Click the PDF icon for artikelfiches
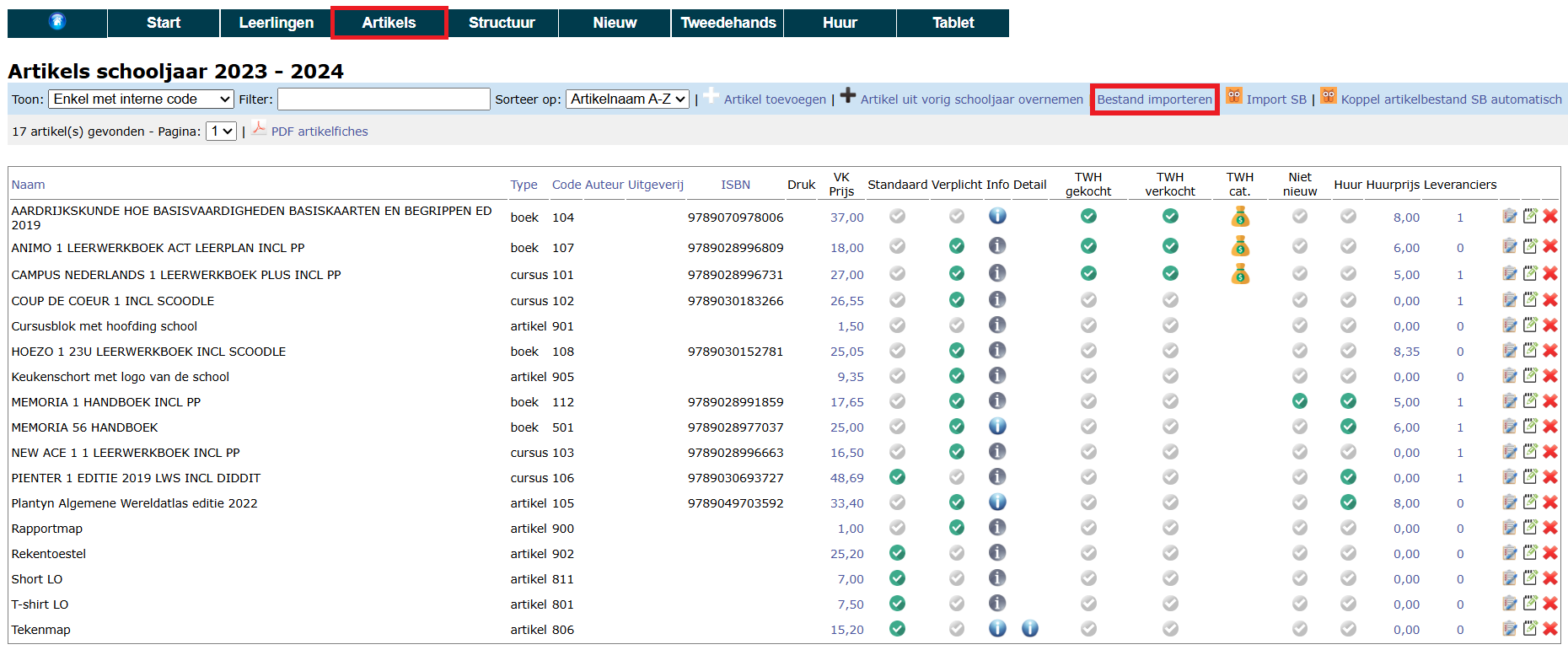Image resolution: width=1568 pixels, height=650 pixels. tap(258, 128)
